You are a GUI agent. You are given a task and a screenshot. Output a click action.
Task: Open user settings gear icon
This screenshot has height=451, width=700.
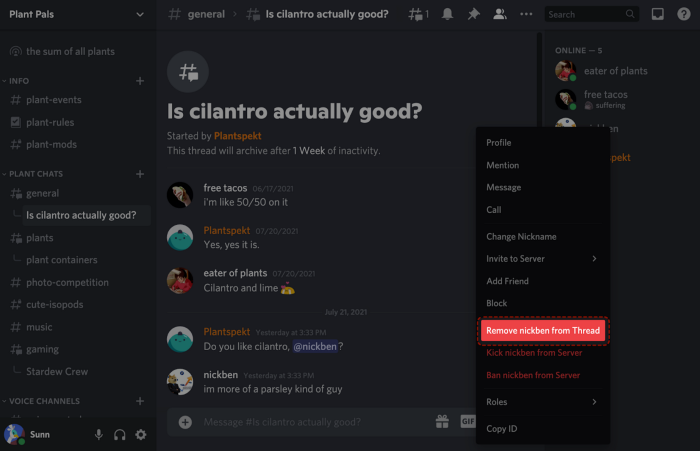pyautogui.click(x=141, y=434)
